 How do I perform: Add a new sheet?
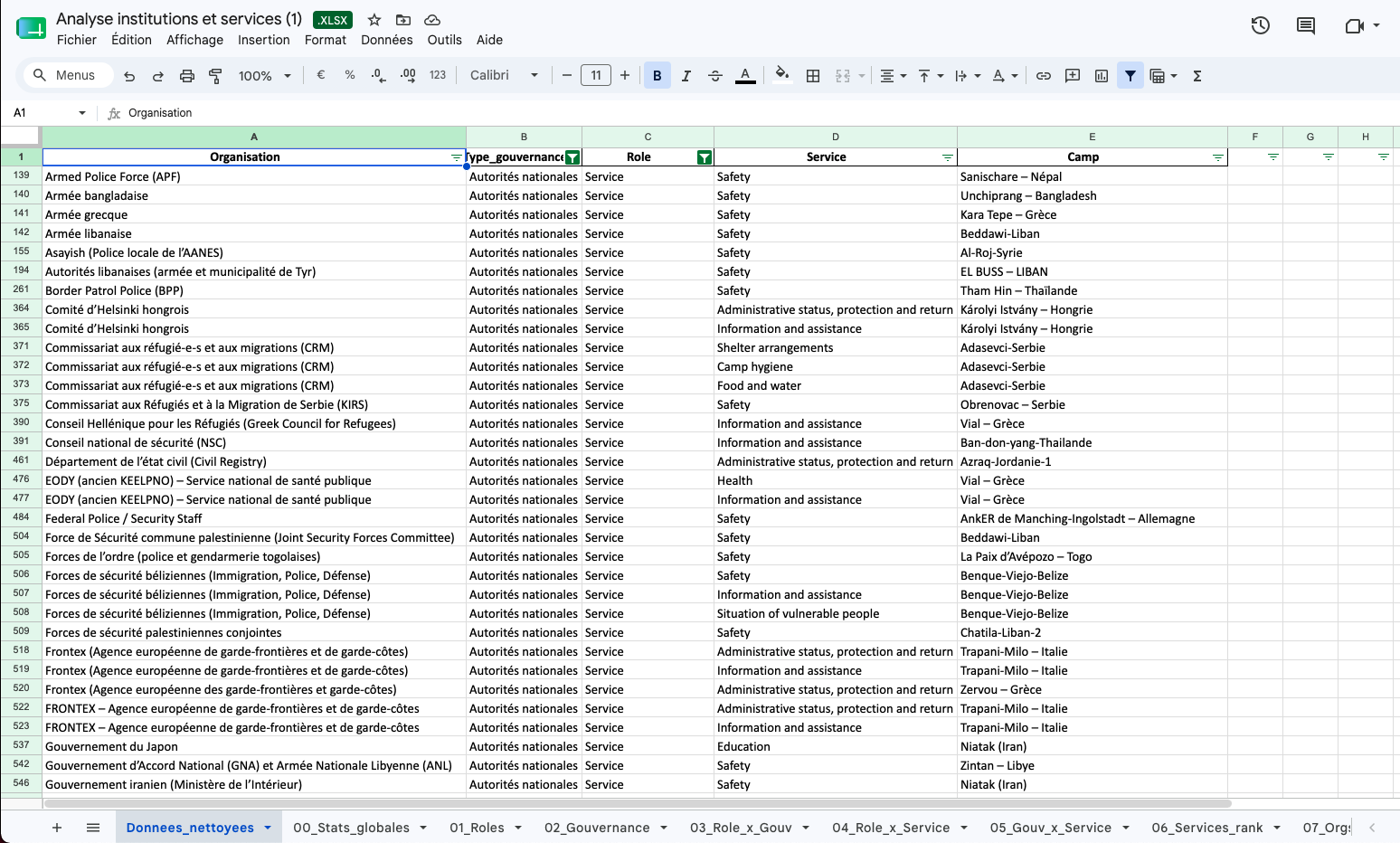(x=57, y=828)
